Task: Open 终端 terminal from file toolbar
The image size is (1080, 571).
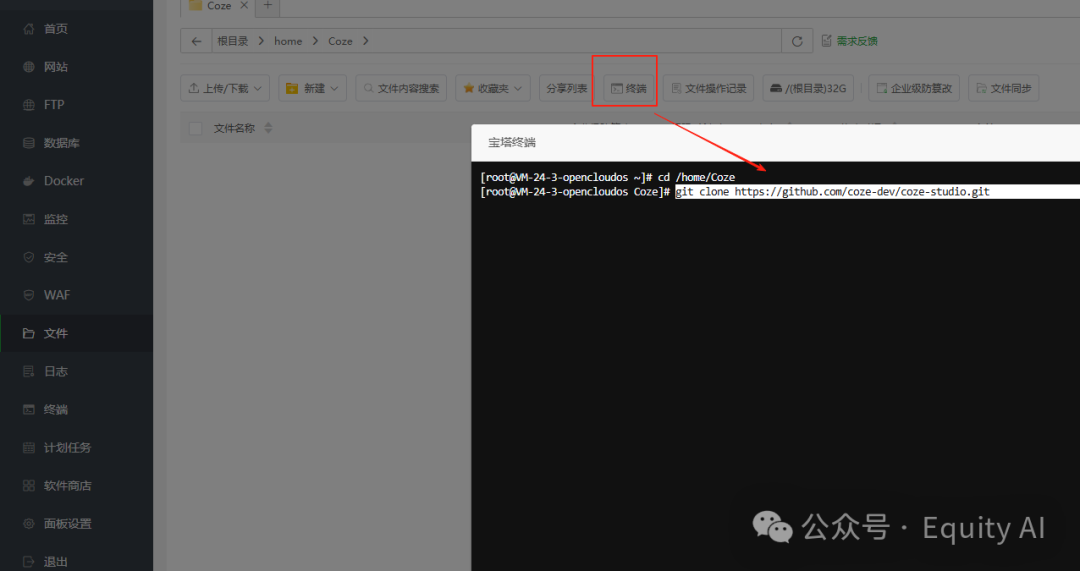Action: 629,88
